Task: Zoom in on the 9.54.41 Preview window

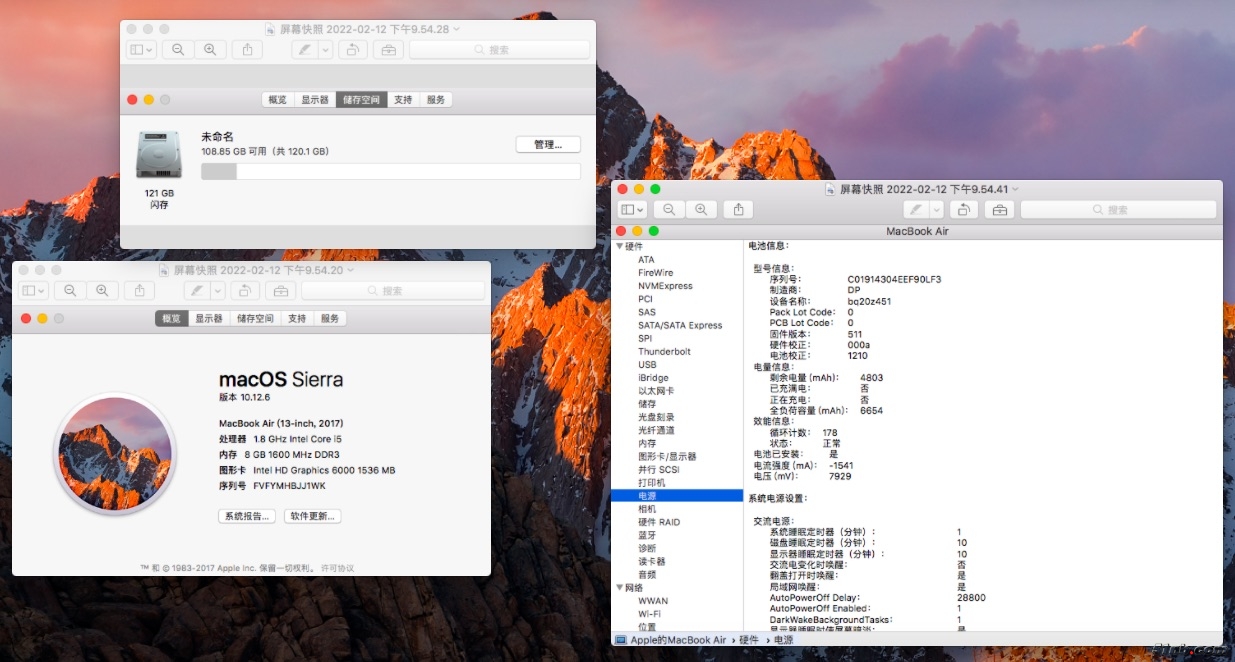Action: pos(701,209)
